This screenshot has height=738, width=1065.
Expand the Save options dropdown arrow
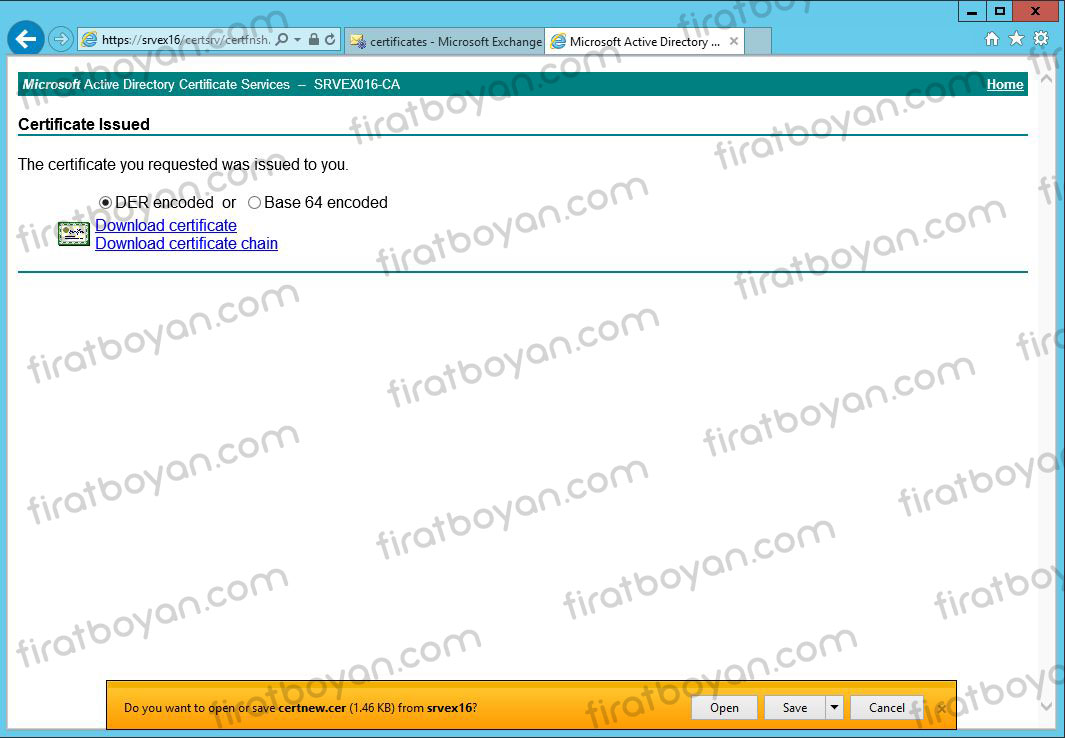[834, 707]
